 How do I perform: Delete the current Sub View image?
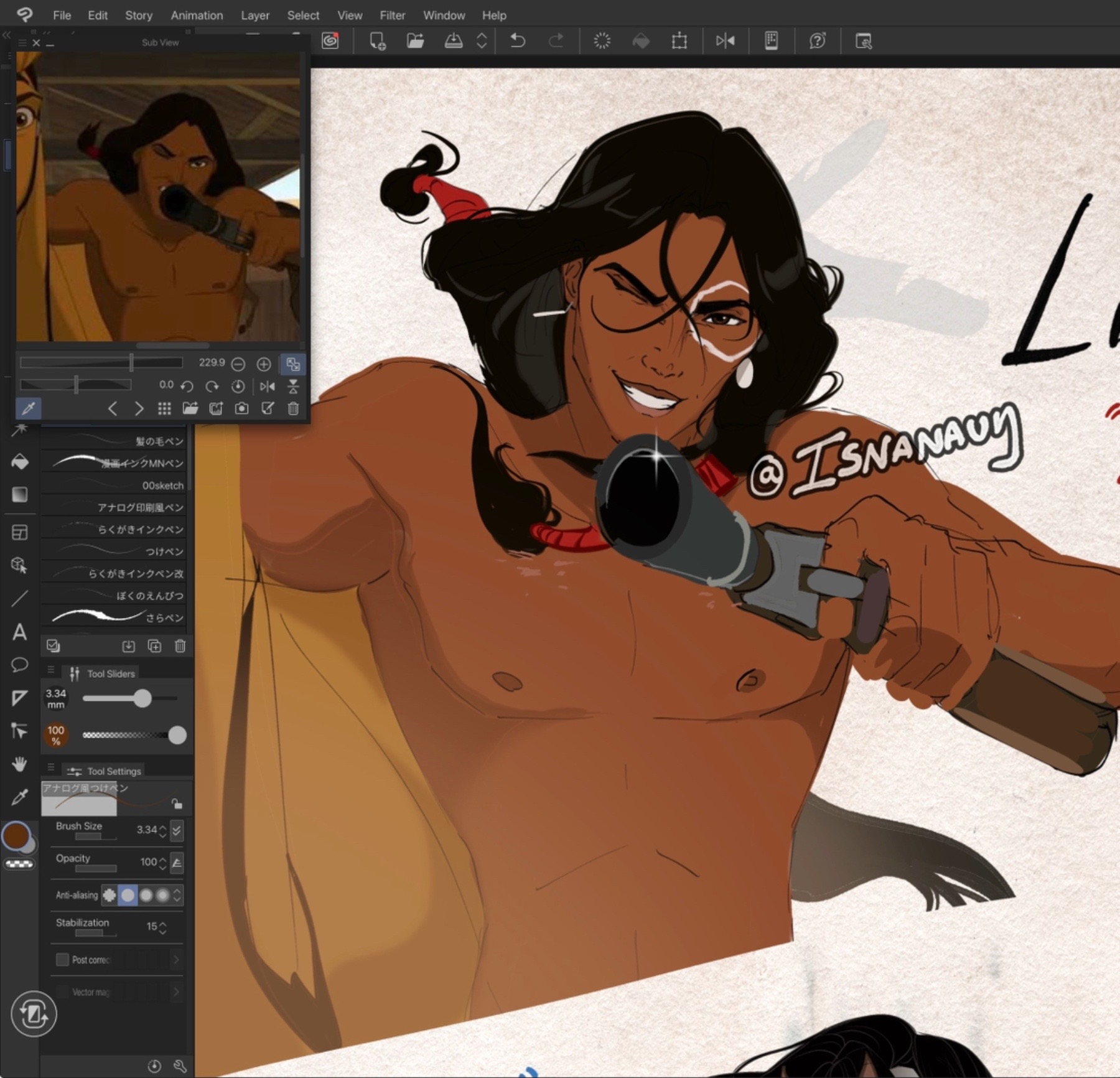pos(294,408)
